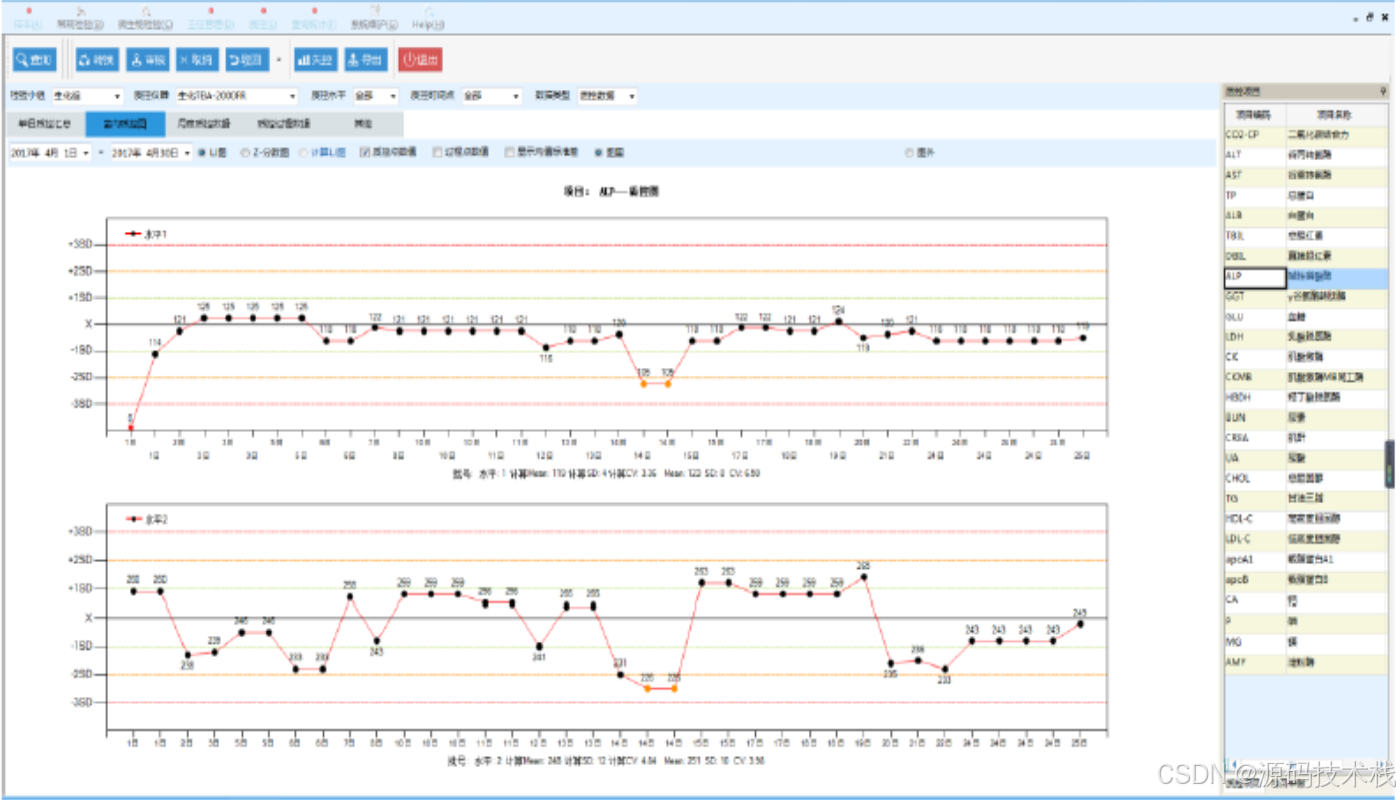Open the small dropdown arrow after undo button
Image resolution: width=1400 pixels, height=800 pixels.
279,60
